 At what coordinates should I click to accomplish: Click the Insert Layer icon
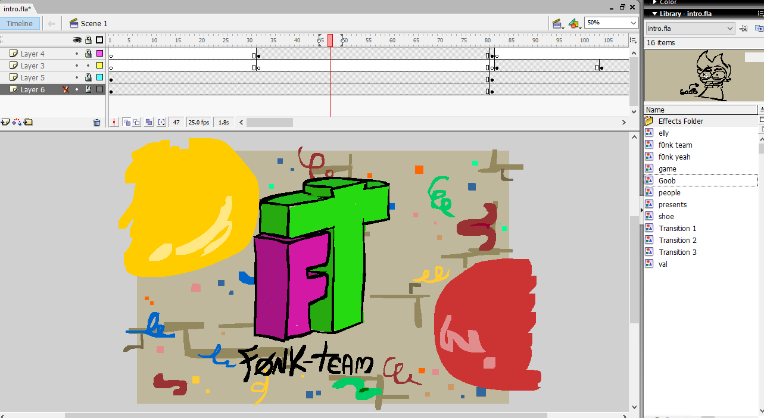[5, 122]
